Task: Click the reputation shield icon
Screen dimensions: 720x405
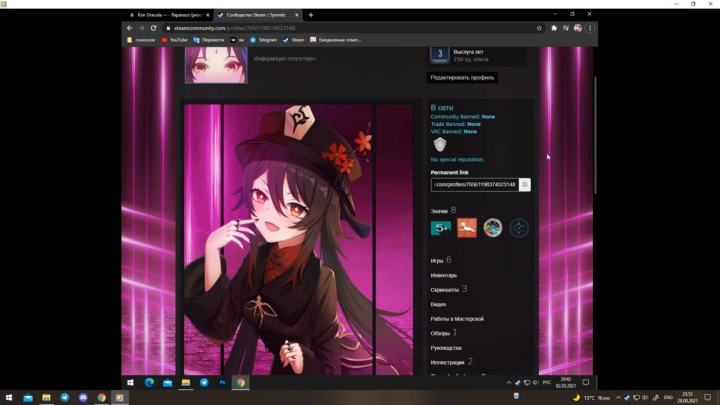Action: pyautogui.click(x=440, y=145)
